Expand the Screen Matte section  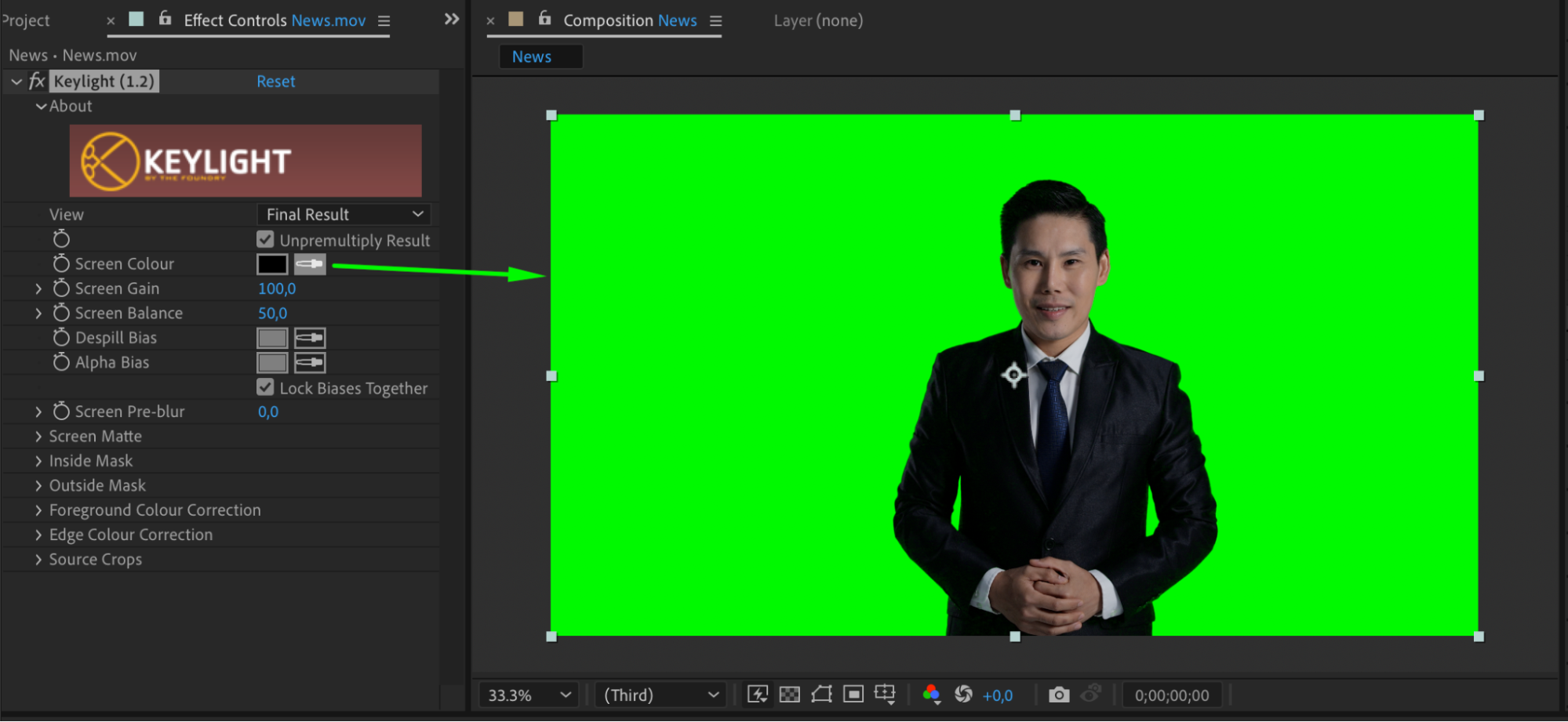38,437
